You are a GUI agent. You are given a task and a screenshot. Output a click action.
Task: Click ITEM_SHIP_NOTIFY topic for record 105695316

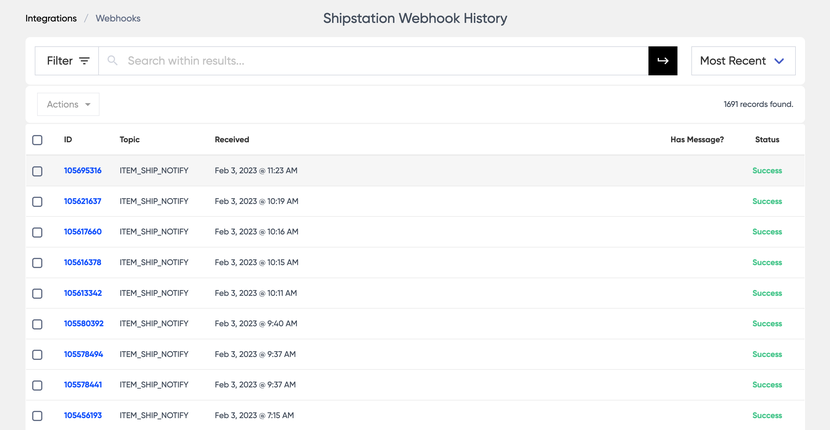click(154, 171)
